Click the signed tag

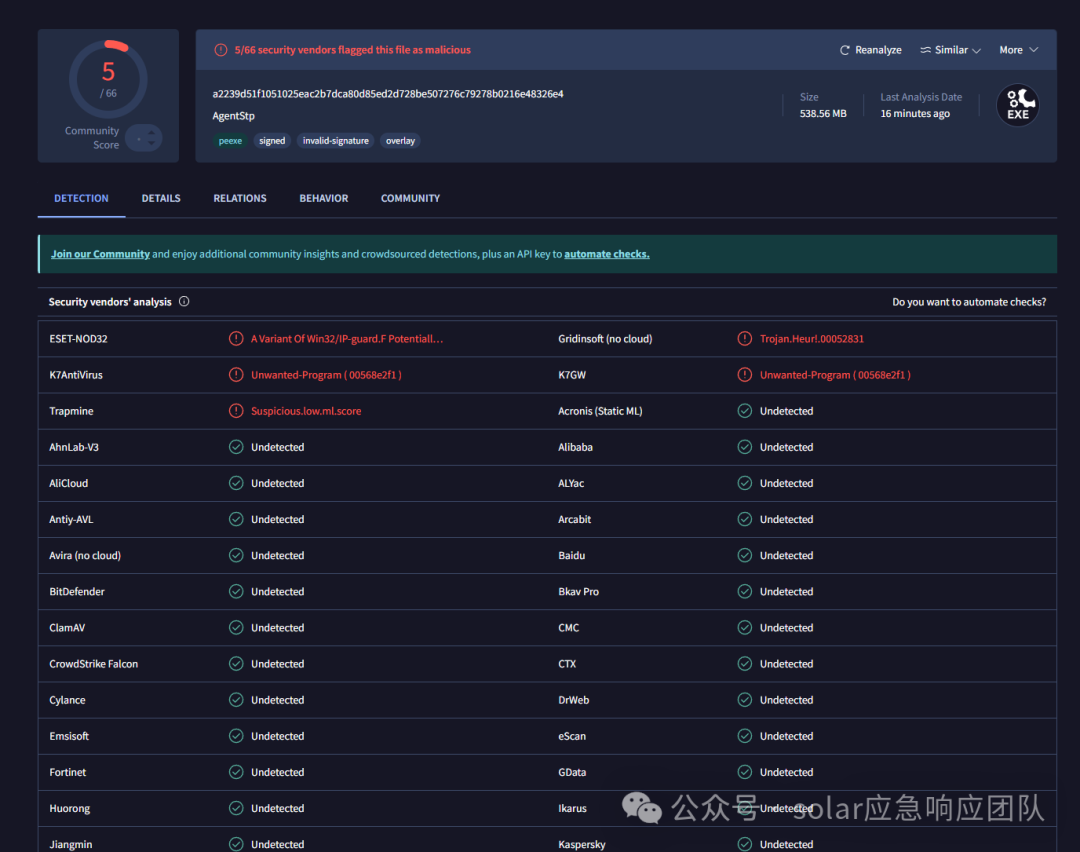pos(272,141)
